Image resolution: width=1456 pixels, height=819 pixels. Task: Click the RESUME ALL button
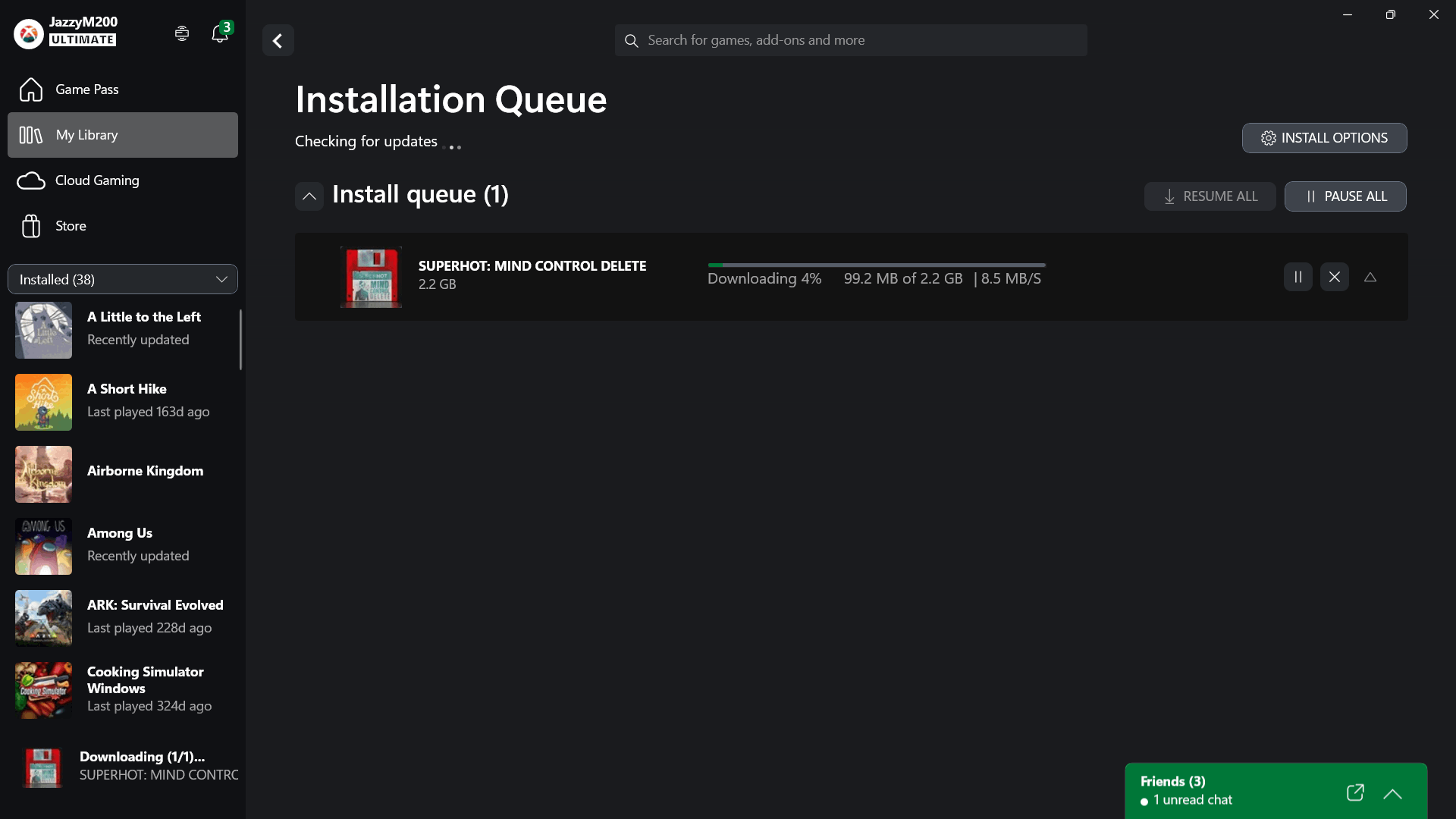click(x=1210, y=196)
